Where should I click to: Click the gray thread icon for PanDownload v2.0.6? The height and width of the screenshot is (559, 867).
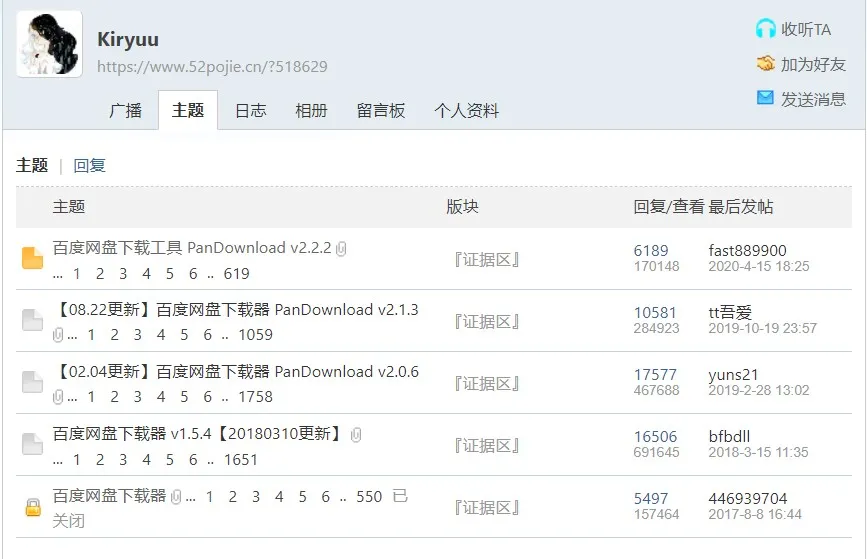pos(33,382)
